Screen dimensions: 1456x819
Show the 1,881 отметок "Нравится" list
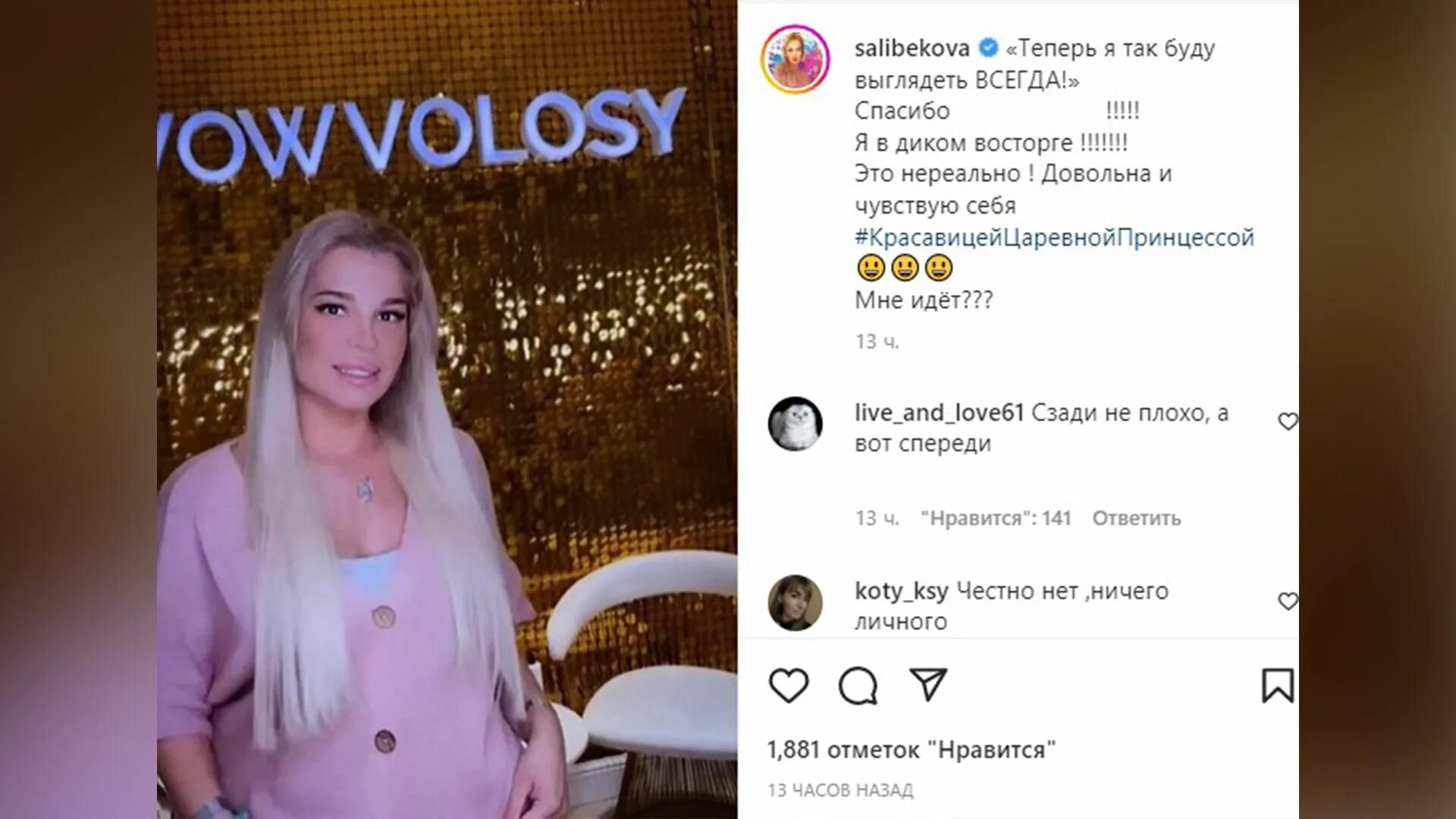[911, 750]
